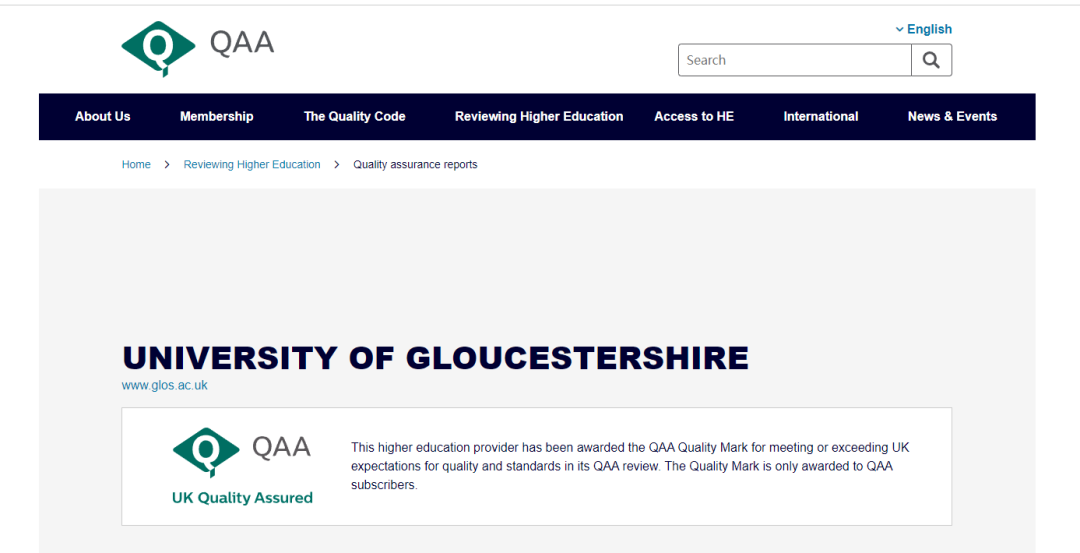This screenshot has height=553, width=1080.
Task: Open the Membership menu
Action: click(216, 116)
